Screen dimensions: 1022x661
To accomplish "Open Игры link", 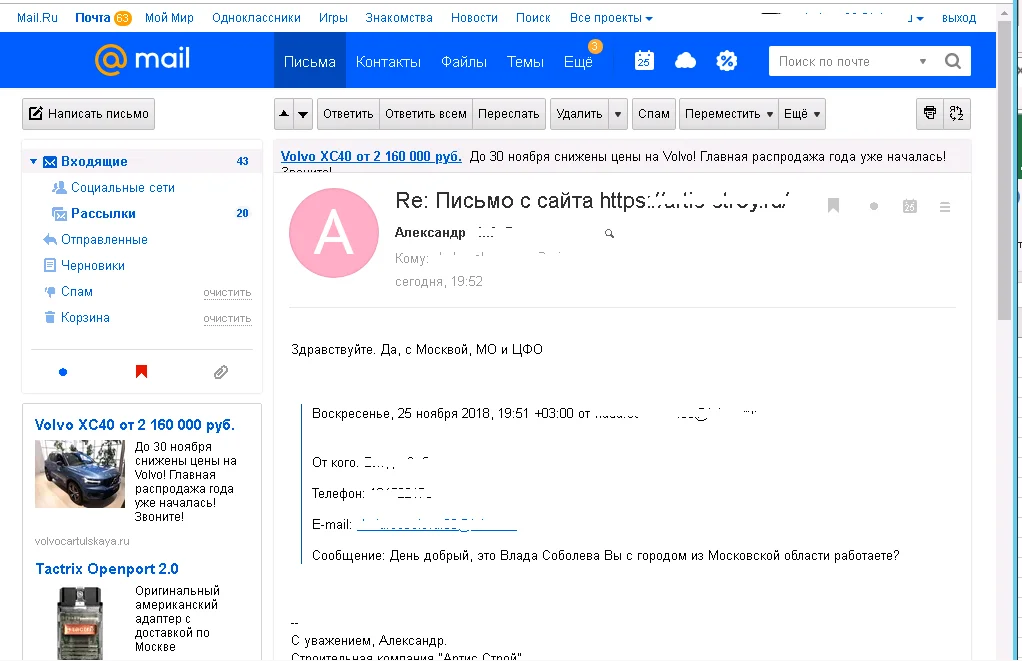I will pos(333,18).
